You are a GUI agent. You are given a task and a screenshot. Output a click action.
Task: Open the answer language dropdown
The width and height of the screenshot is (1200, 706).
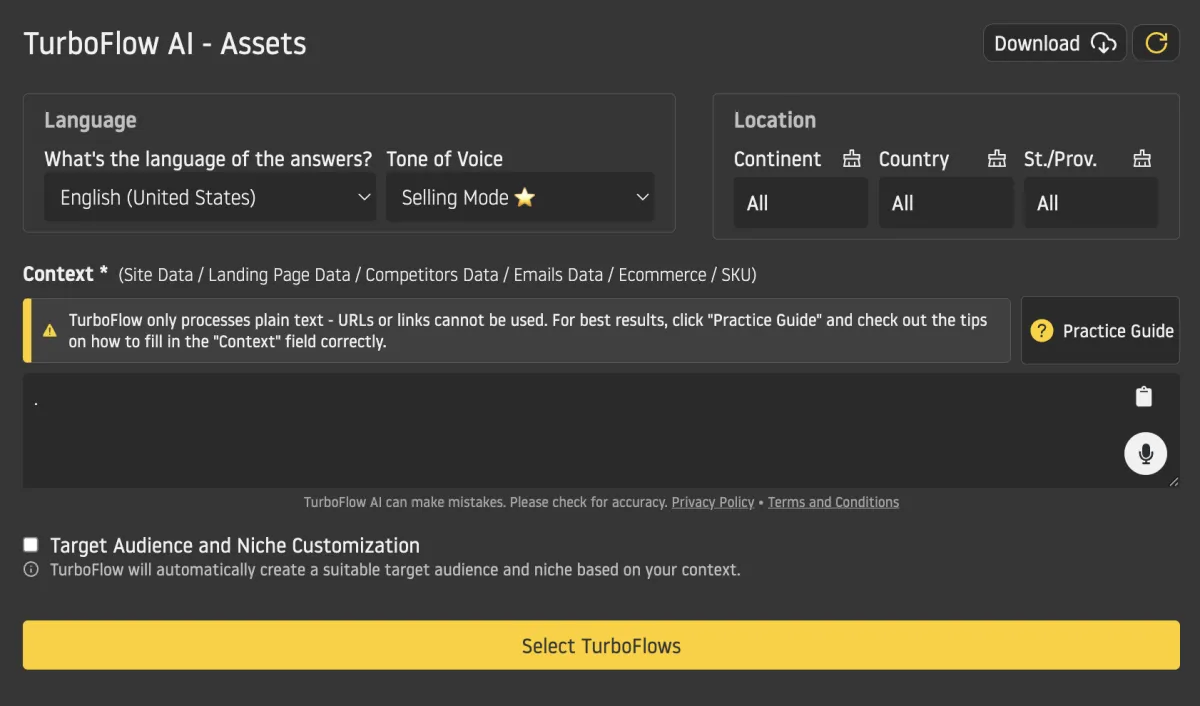pyautogui.click(x=210, y=197)
